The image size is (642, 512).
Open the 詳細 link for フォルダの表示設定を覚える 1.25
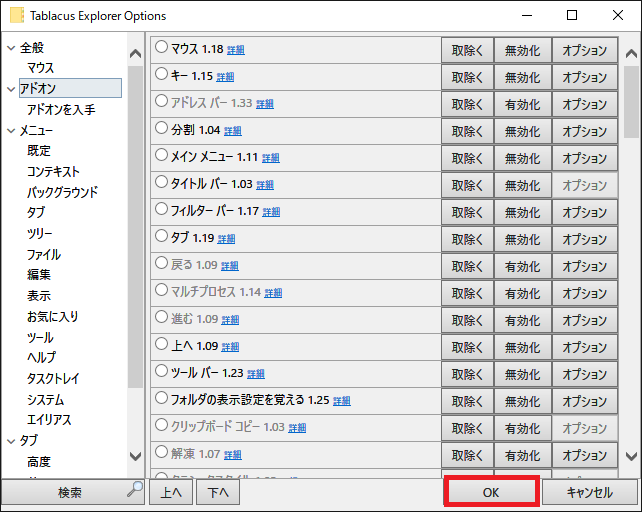pyautogui.click(x=342, y=401)
